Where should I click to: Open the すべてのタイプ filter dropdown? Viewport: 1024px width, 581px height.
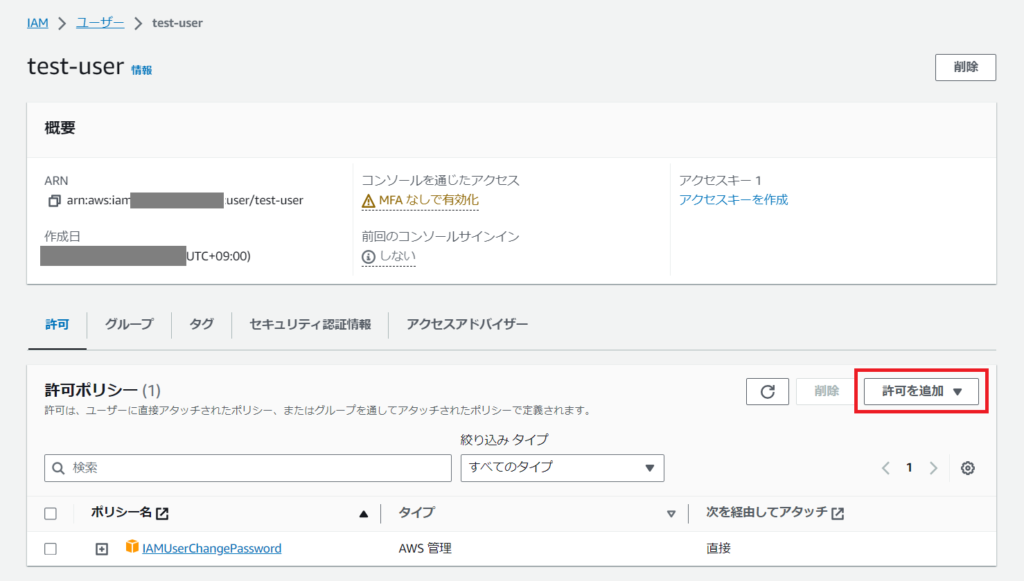coord(562,467)
